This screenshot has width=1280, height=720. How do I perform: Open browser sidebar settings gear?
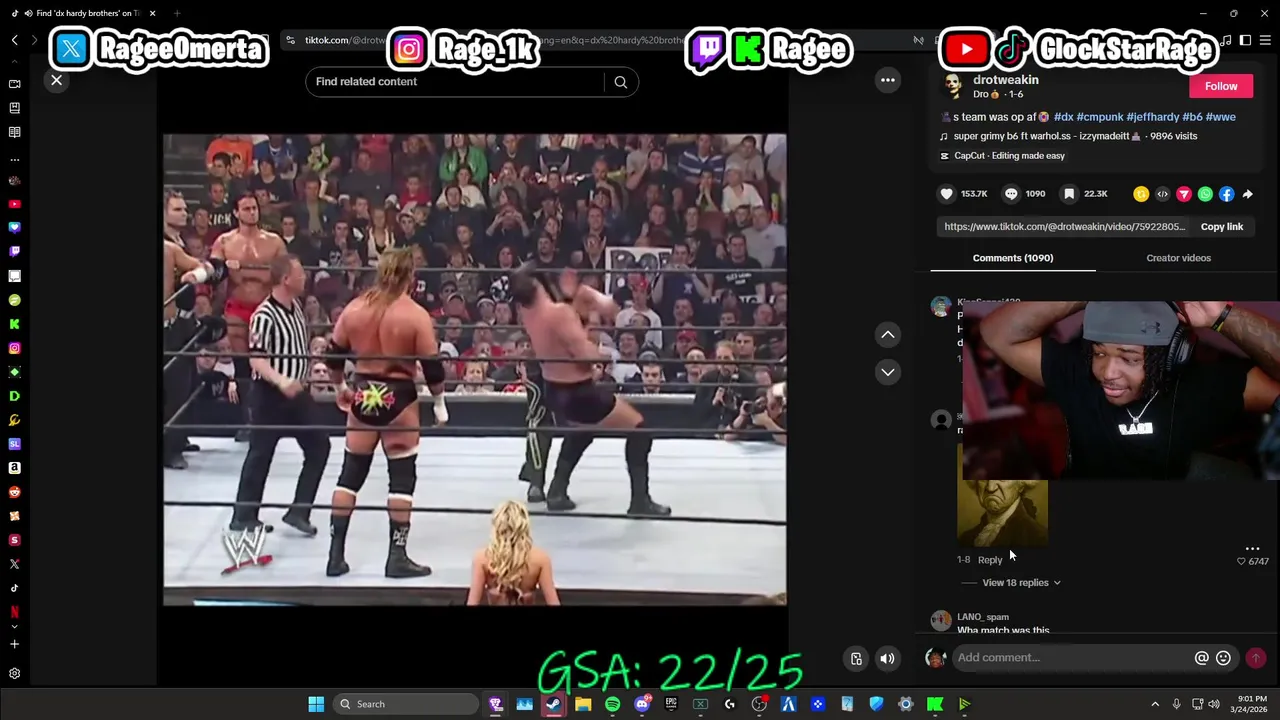[14, 674]
